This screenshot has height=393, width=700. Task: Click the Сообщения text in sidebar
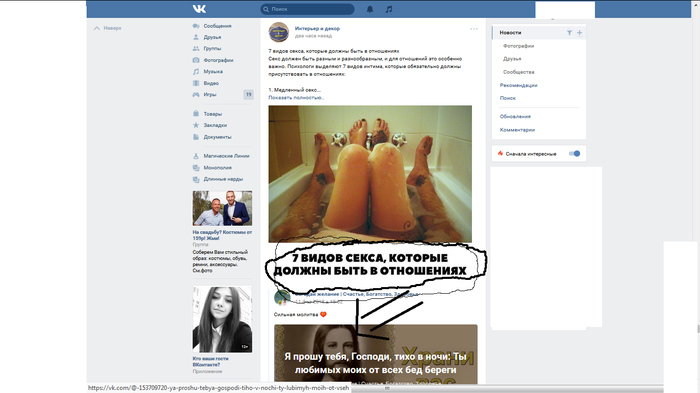click(x=217, y=26)
